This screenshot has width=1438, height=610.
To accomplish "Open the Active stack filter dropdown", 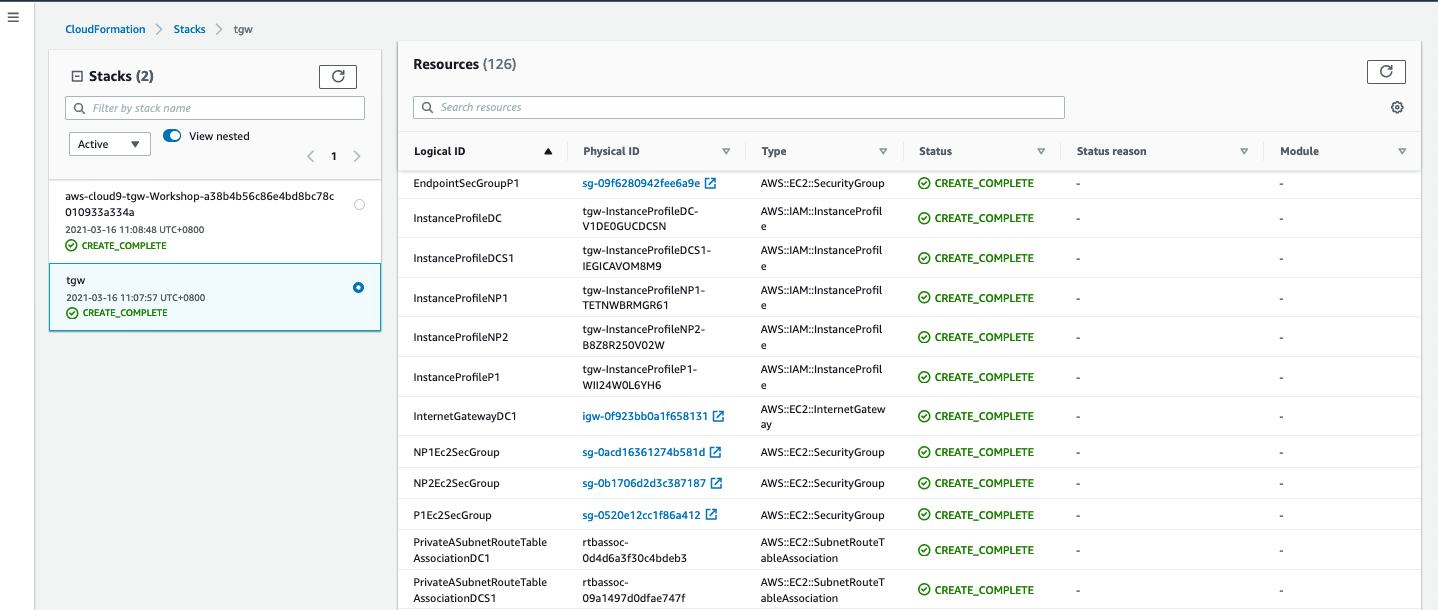I will [109, 144].
